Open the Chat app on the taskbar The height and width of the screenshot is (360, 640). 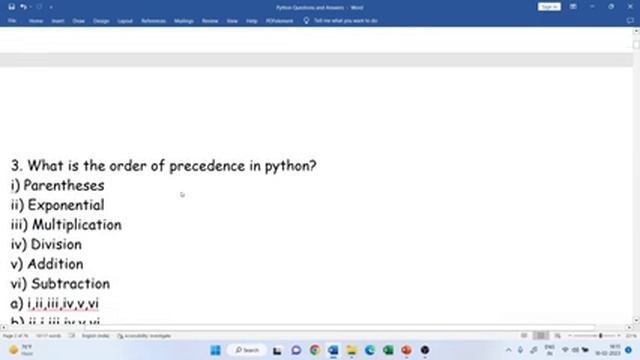coord(296,350)
